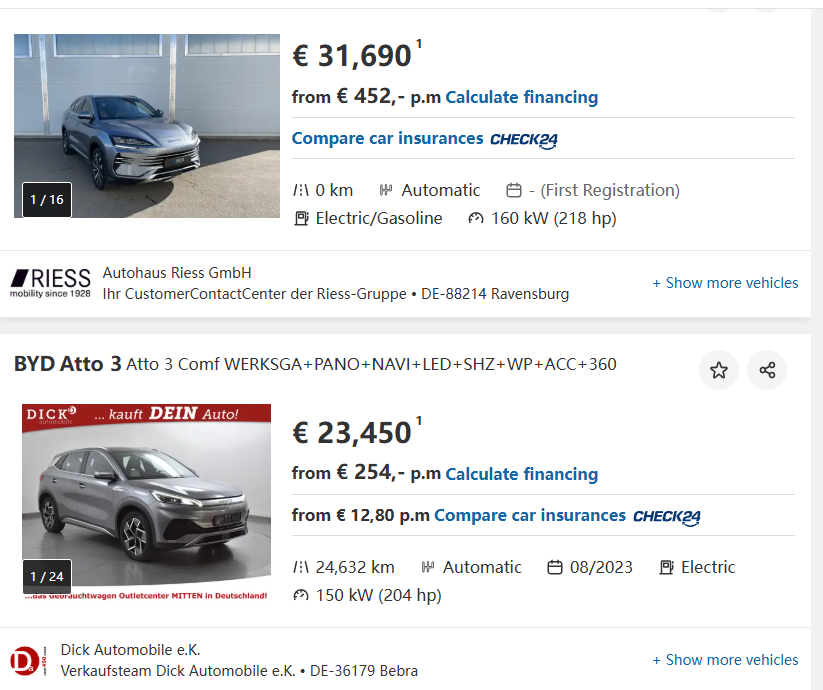Click the calendar icon beside 08/2023
This screenshot has width=823, height=690.
[x=555, y=567]
